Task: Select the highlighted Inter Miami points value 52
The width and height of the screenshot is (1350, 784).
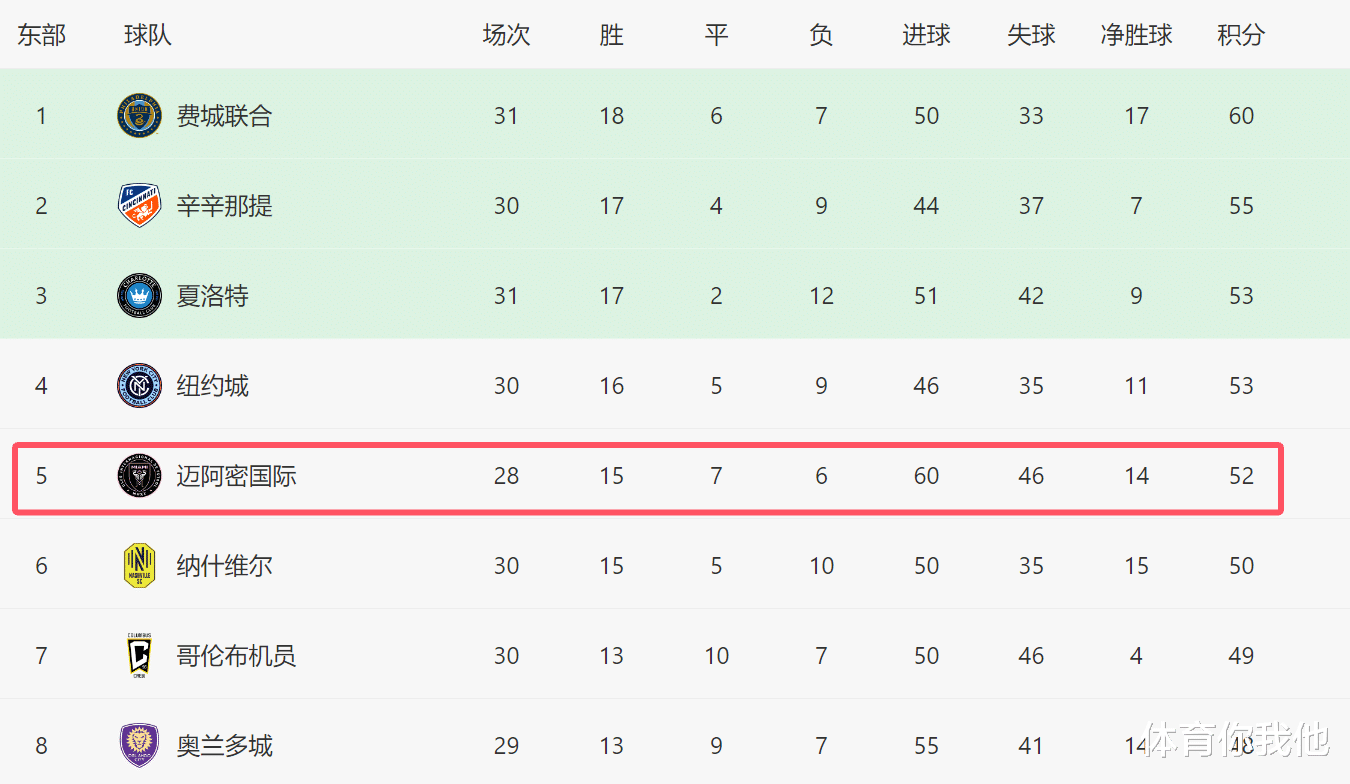Action: pyautogui.click(x=1241, y=476)
